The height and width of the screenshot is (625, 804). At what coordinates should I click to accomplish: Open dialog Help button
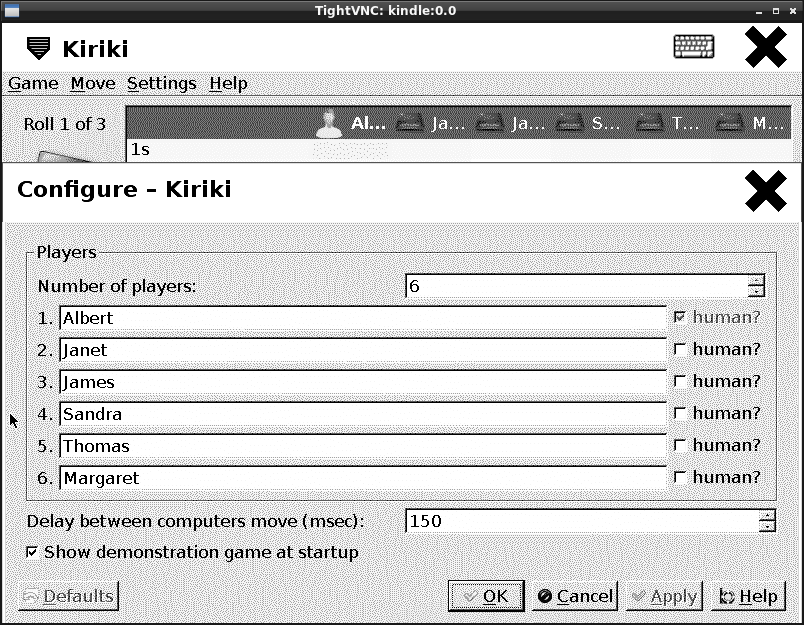click(748, 596)
